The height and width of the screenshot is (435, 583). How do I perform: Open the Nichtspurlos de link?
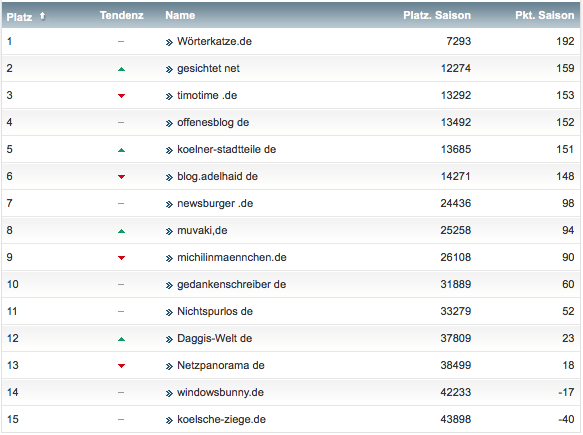215,311
